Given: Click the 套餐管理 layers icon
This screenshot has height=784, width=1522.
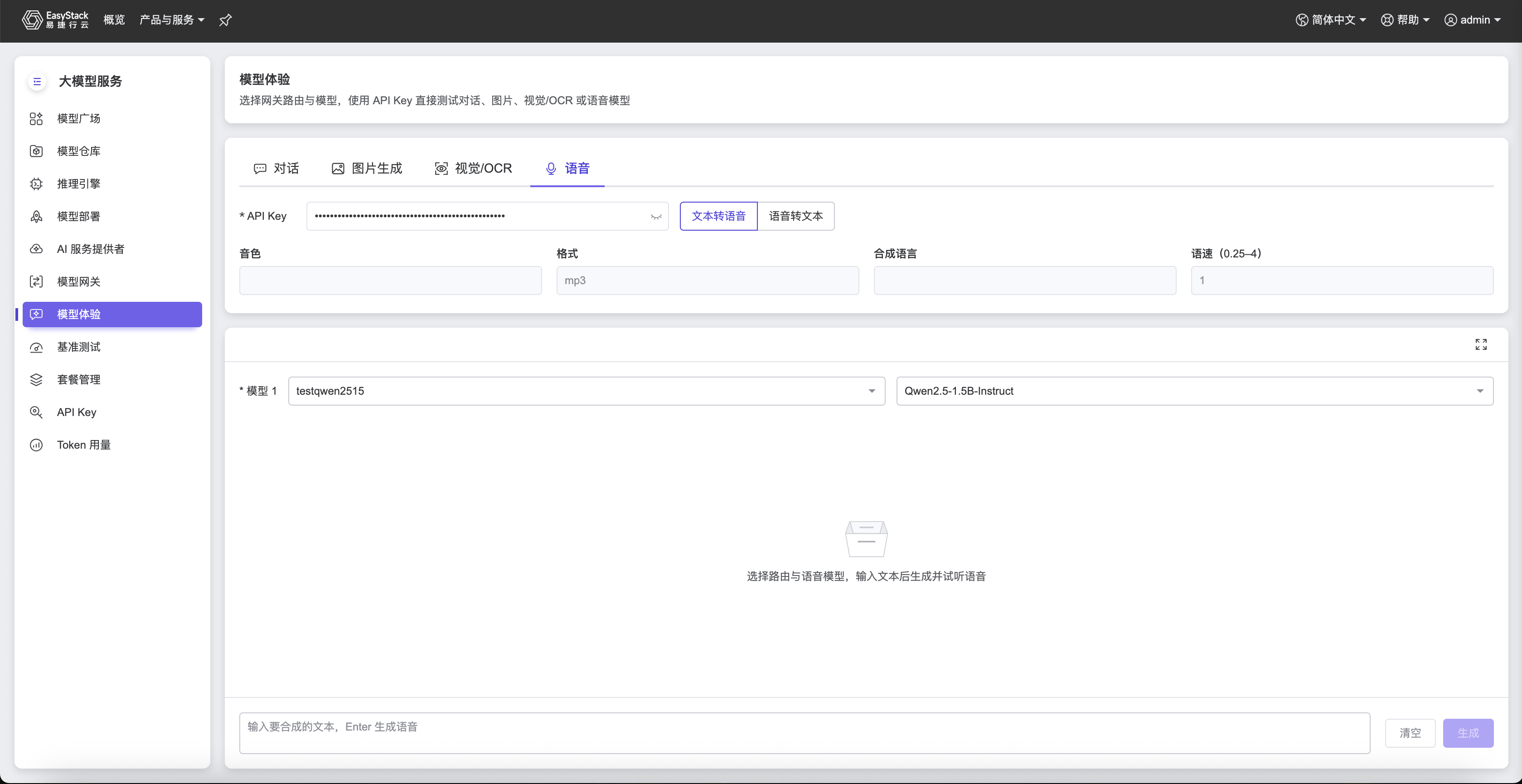Looking at the screenshot, I should [36, 379].
